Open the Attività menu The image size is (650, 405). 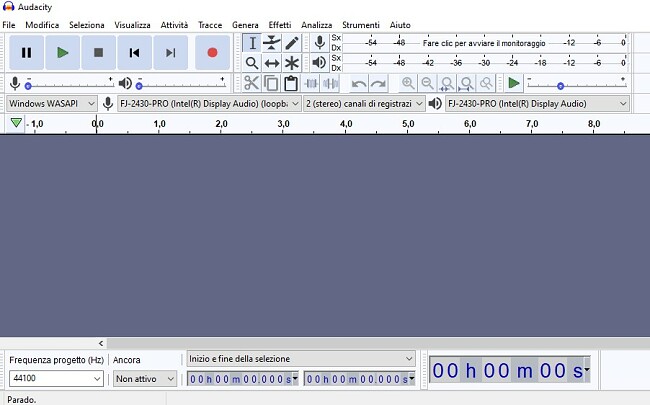pyautogui.click(x=174, y=25)
